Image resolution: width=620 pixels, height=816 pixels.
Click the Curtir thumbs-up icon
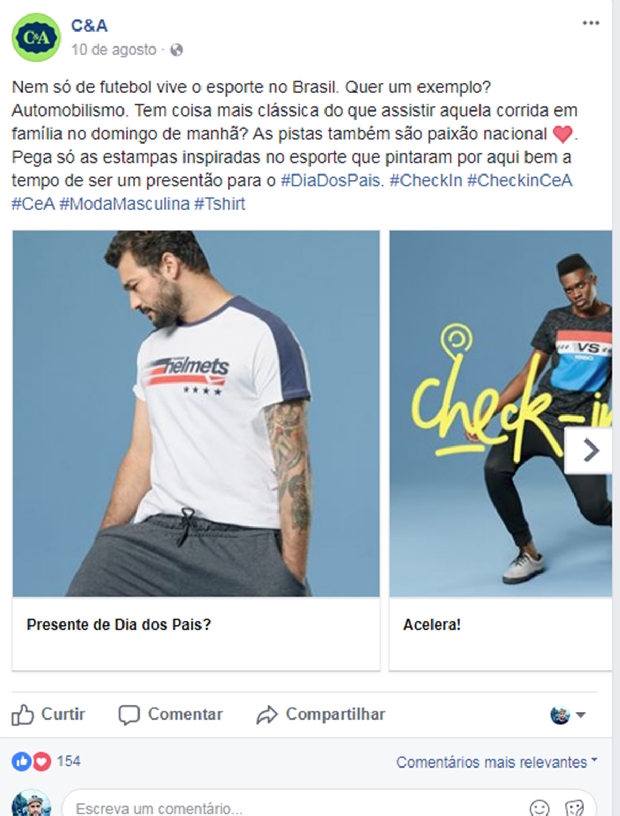(22, 715)
